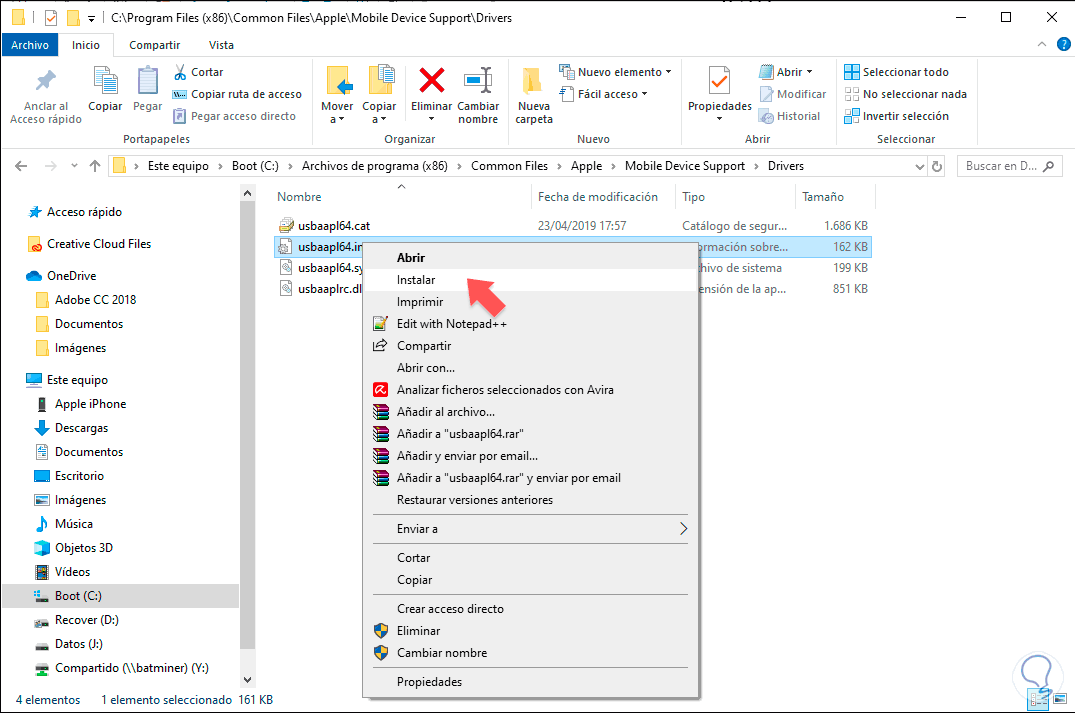
Task: Go up one folder level arrow
Action: pos(95,166)
